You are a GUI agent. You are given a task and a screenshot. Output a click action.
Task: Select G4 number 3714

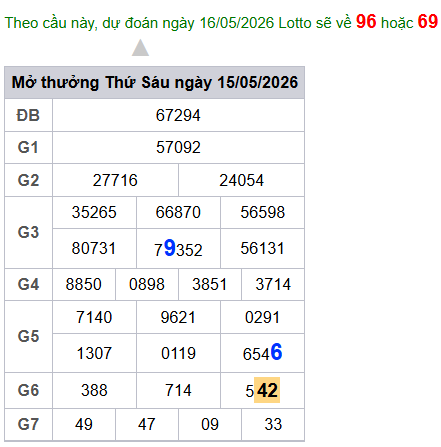[x=273, y=284]
